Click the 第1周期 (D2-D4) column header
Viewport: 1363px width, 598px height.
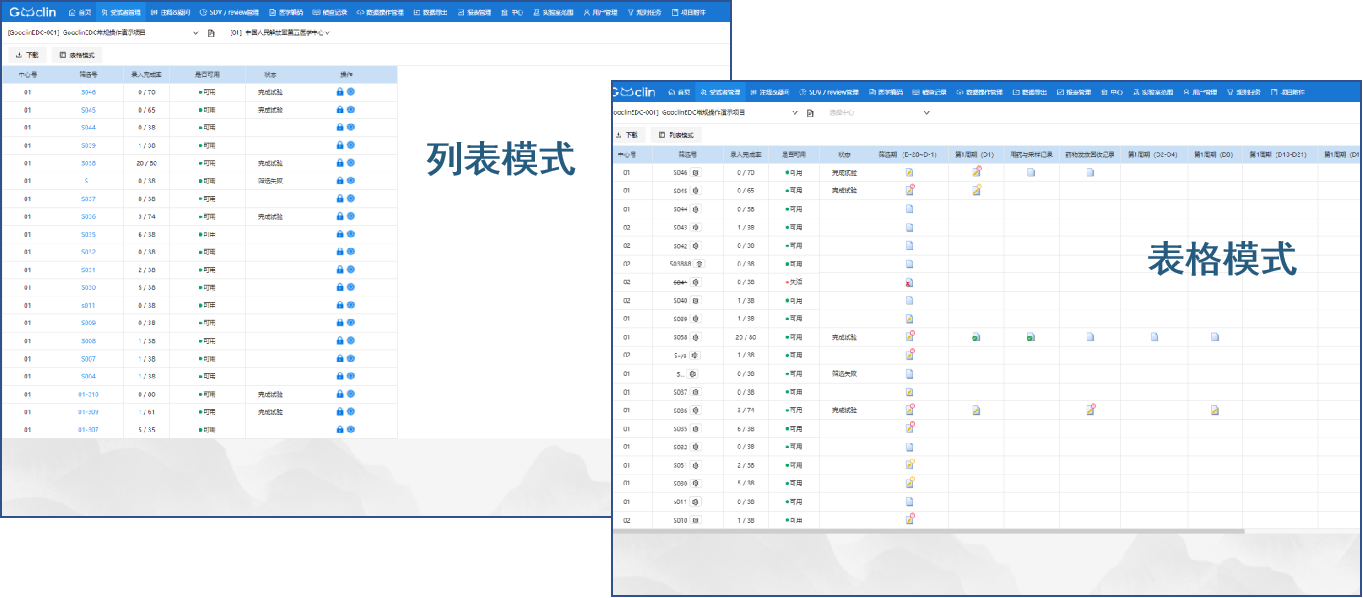[x=1152, y=155]
